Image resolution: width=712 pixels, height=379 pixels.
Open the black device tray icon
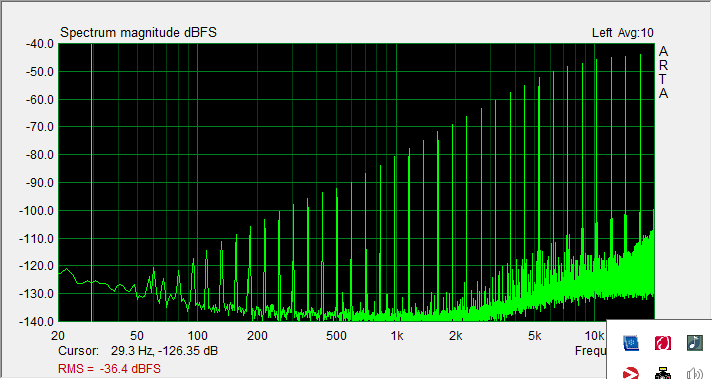(663, 374)
